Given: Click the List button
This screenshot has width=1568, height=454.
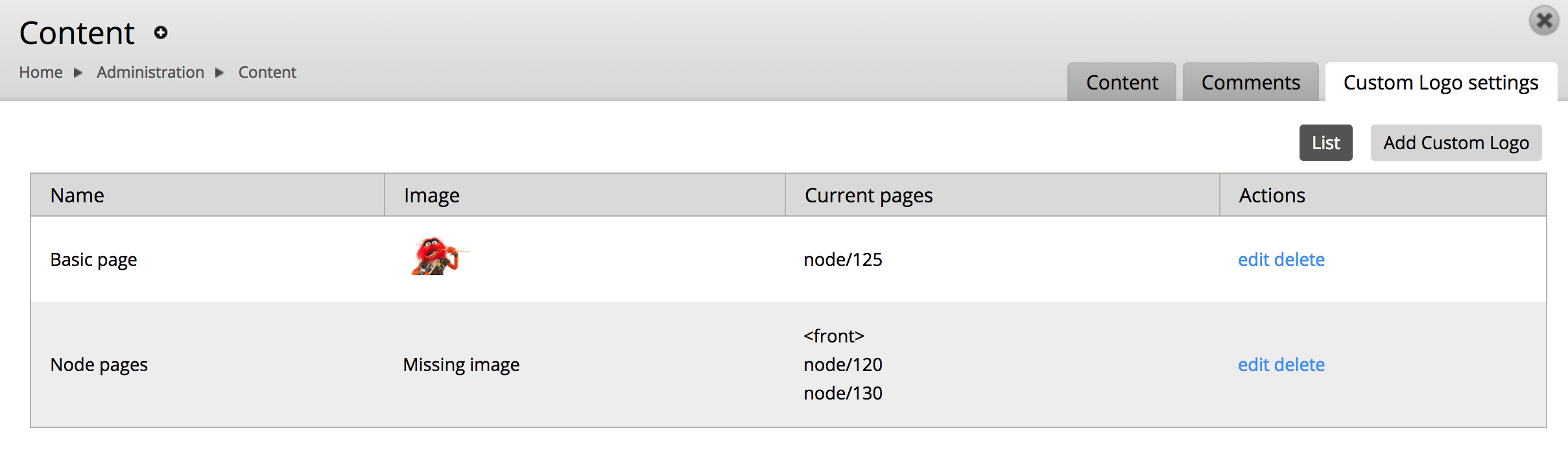Looking at the screenshot, I should click(1325, 143).
